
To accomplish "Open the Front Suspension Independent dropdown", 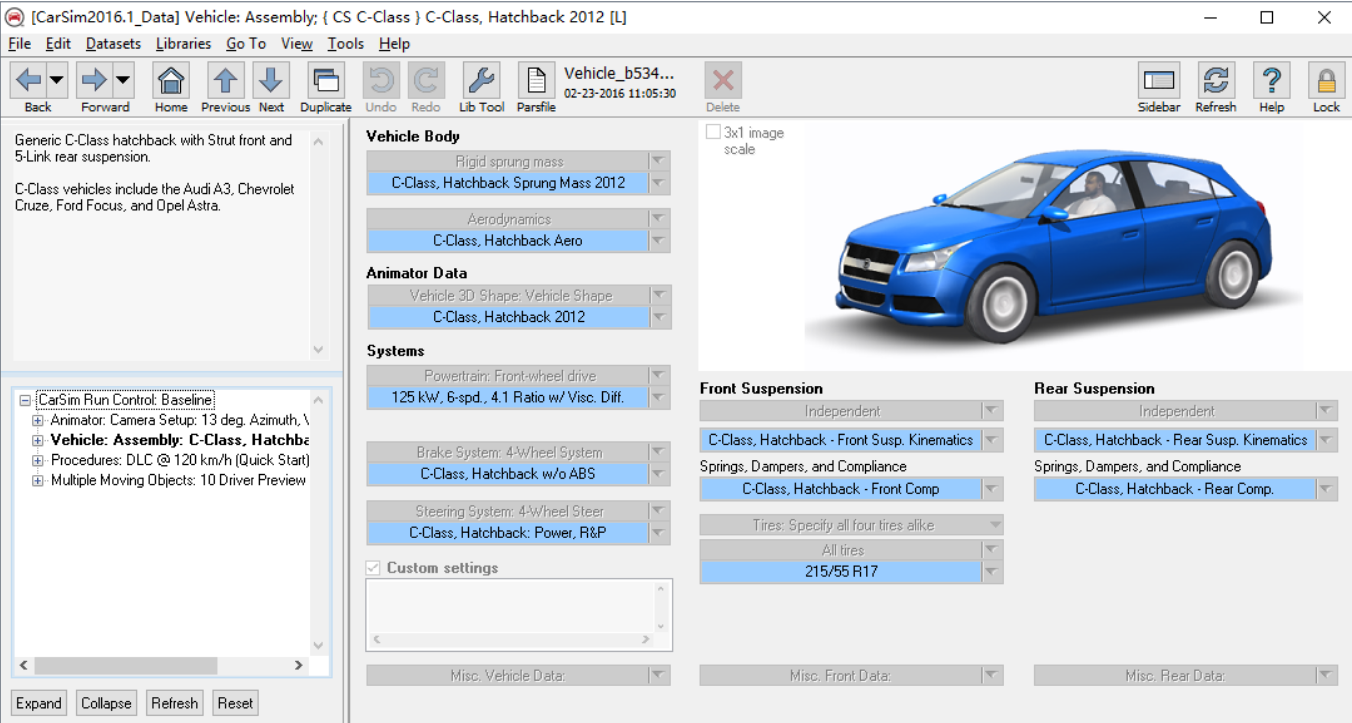I will coord(991,411).
